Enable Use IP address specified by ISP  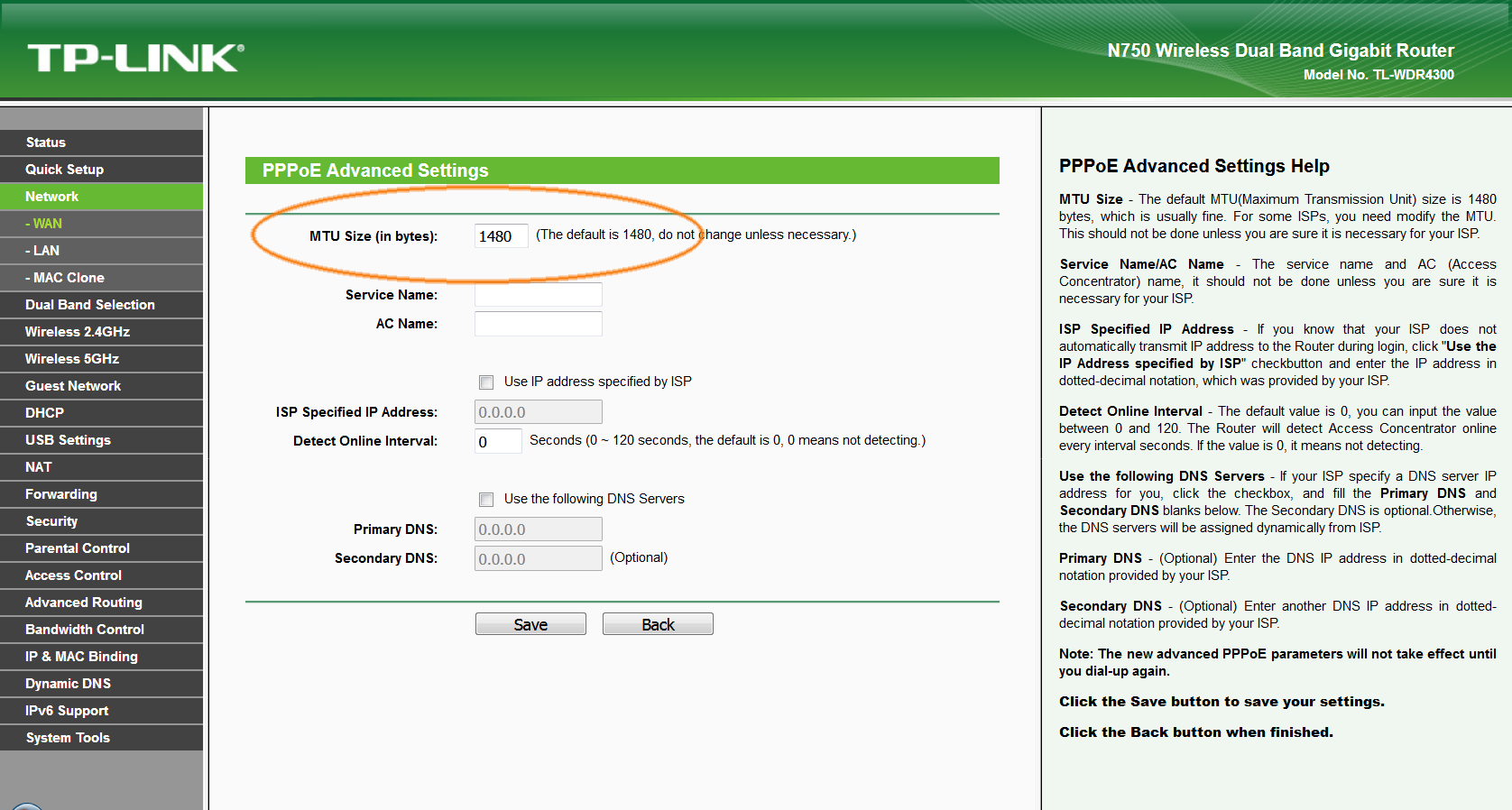pyautogui.click(x=486, y=382)
